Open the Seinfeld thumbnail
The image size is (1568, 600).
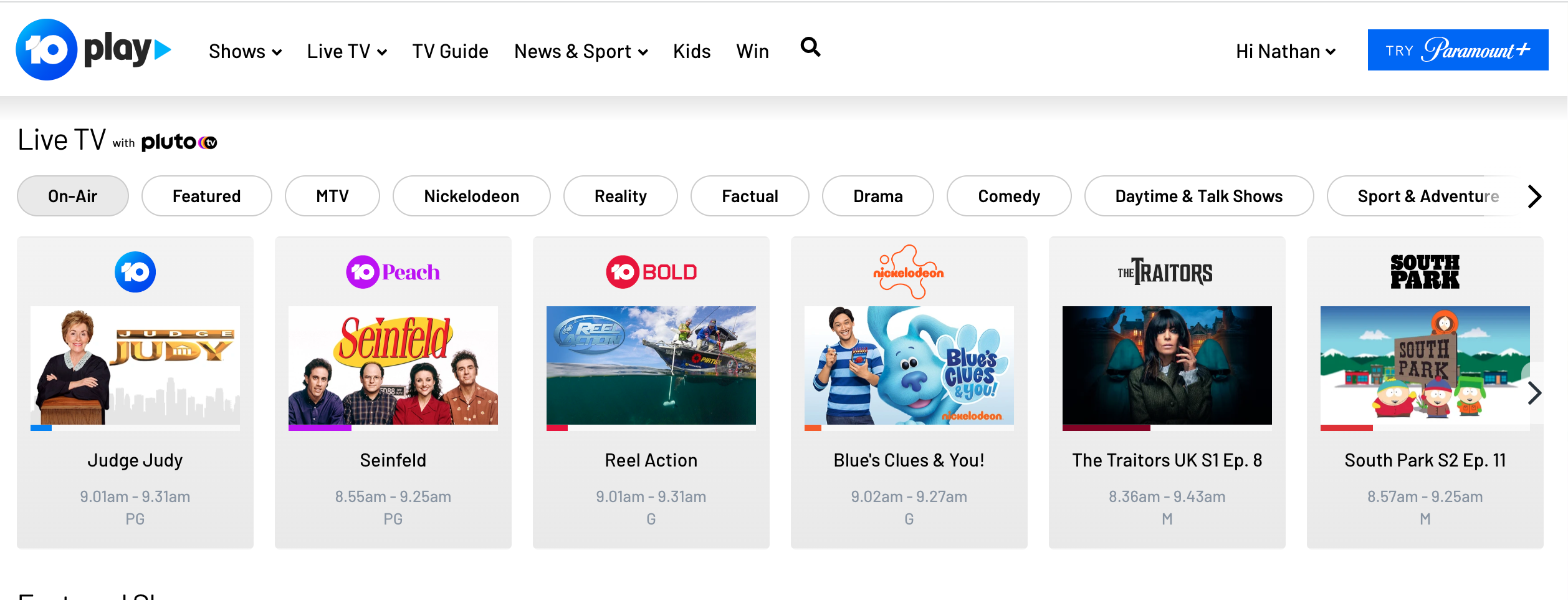point(393,365)
